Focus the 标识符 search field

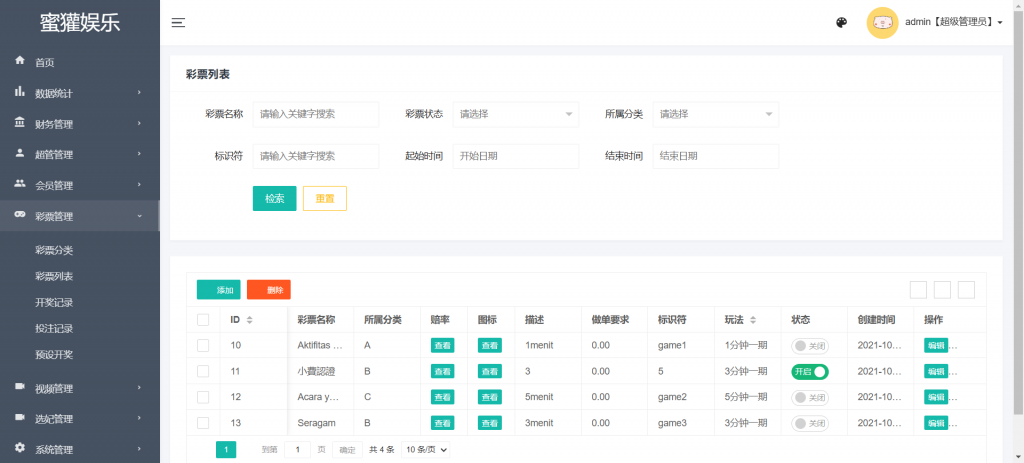[315, 156]
